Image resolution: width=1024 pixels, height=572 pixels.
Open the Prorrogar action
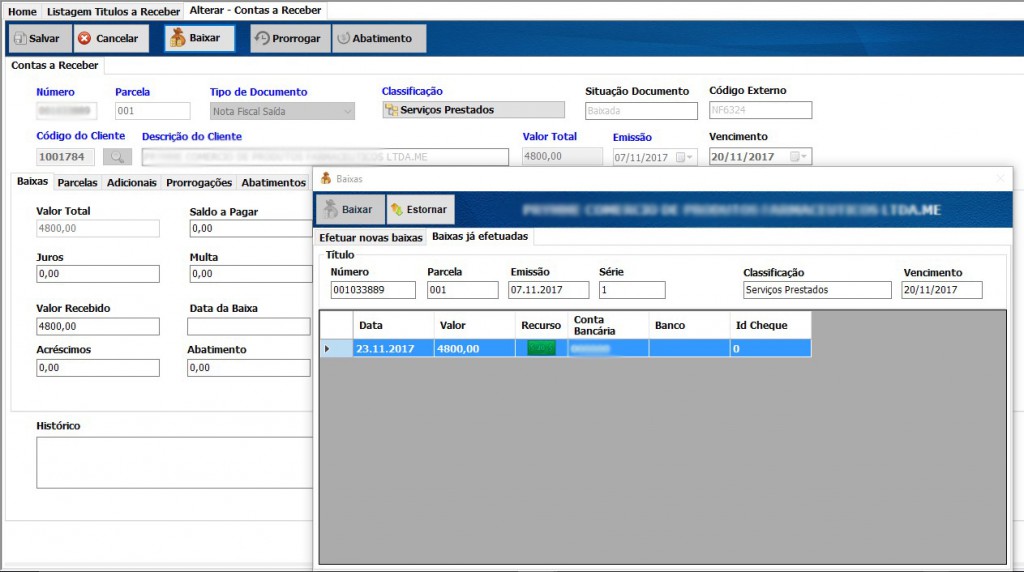[287, 39]
